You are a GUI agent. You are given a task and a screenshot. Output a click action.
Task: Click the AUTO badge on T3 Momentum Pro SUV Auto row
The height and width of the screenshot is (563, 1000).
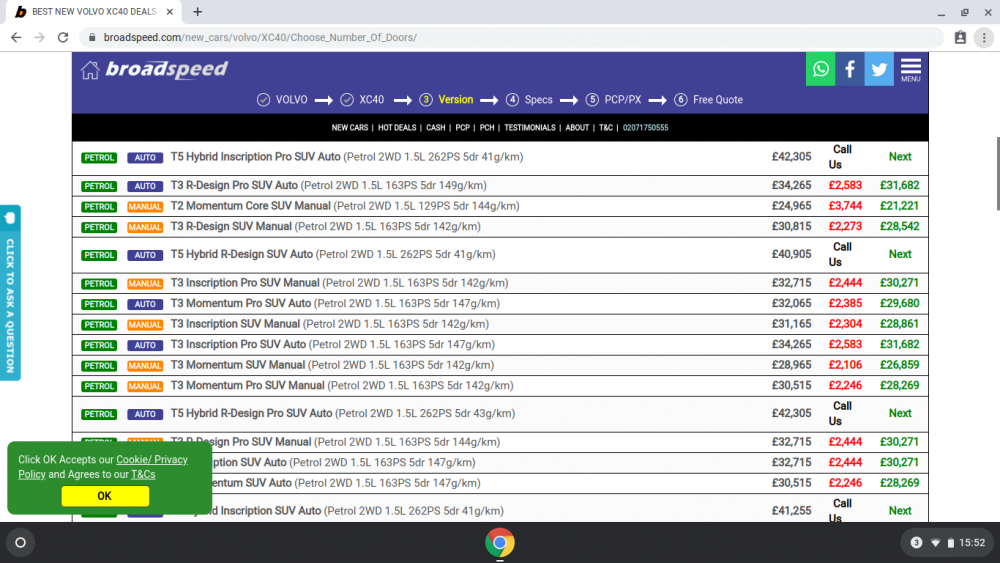point(145,304)
